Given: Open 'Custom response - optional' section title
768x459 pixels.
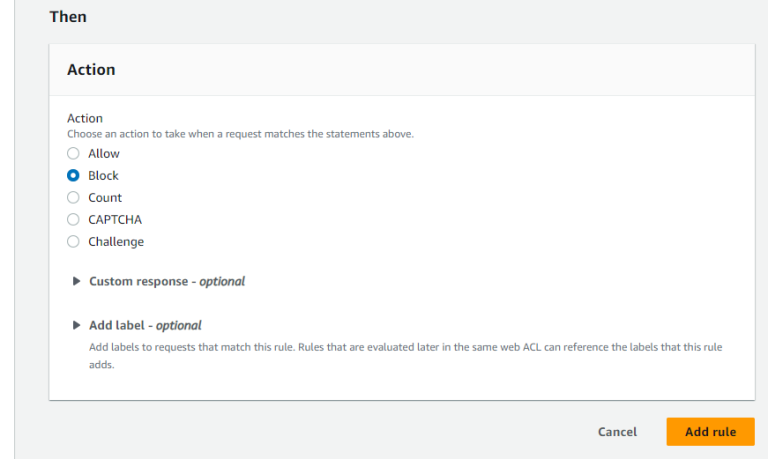Looking at the screenshot, I should tap(167, 282).
